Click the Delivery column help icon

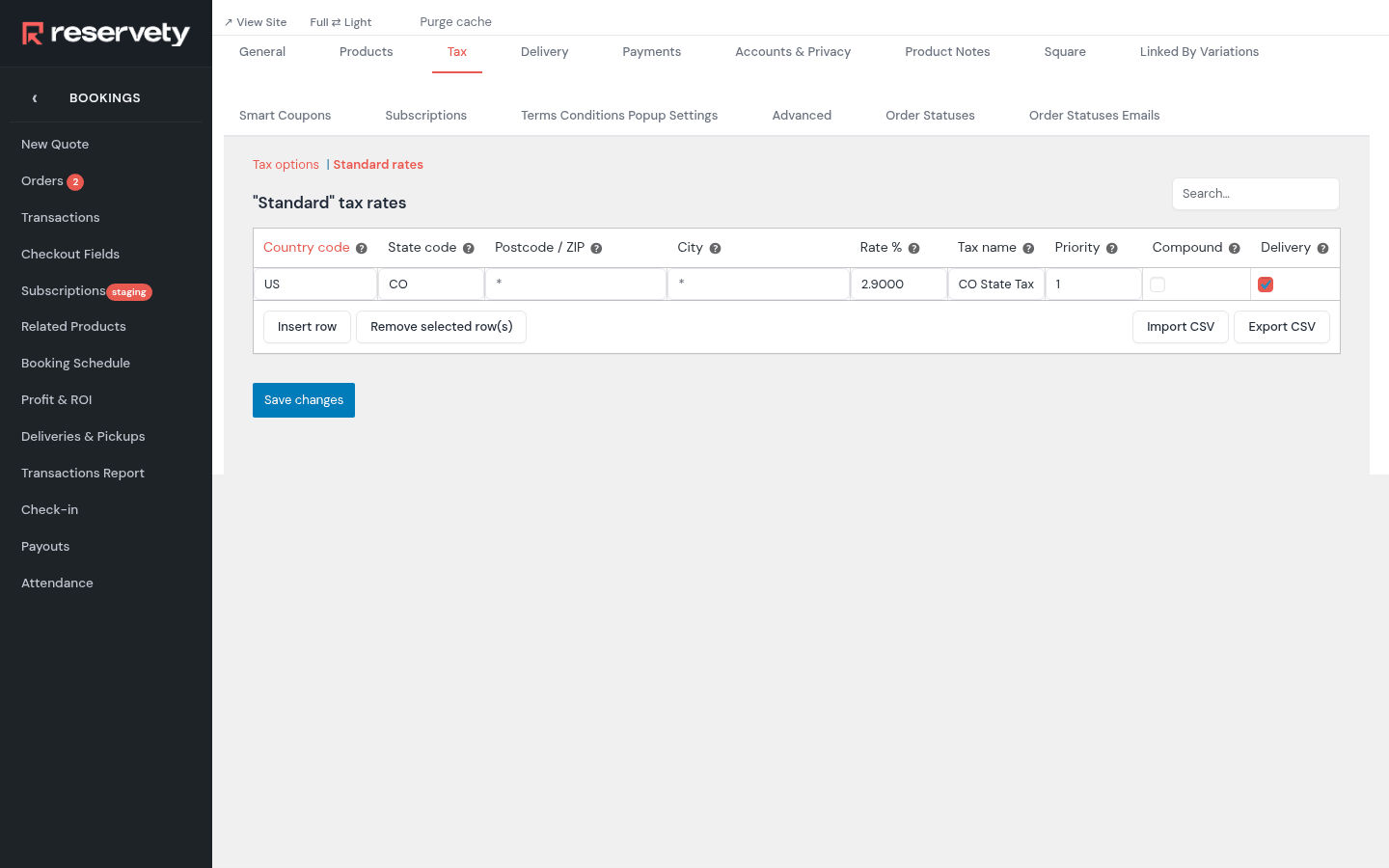1323,249
